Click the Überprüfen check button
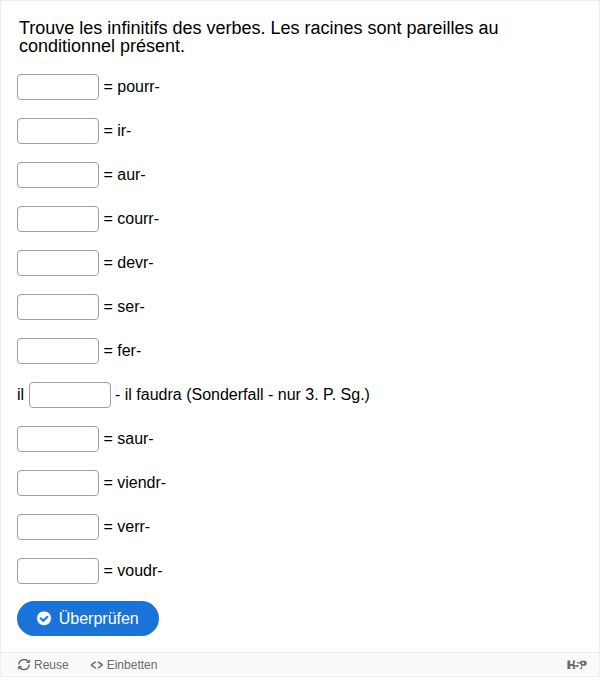 click(88, 619)
